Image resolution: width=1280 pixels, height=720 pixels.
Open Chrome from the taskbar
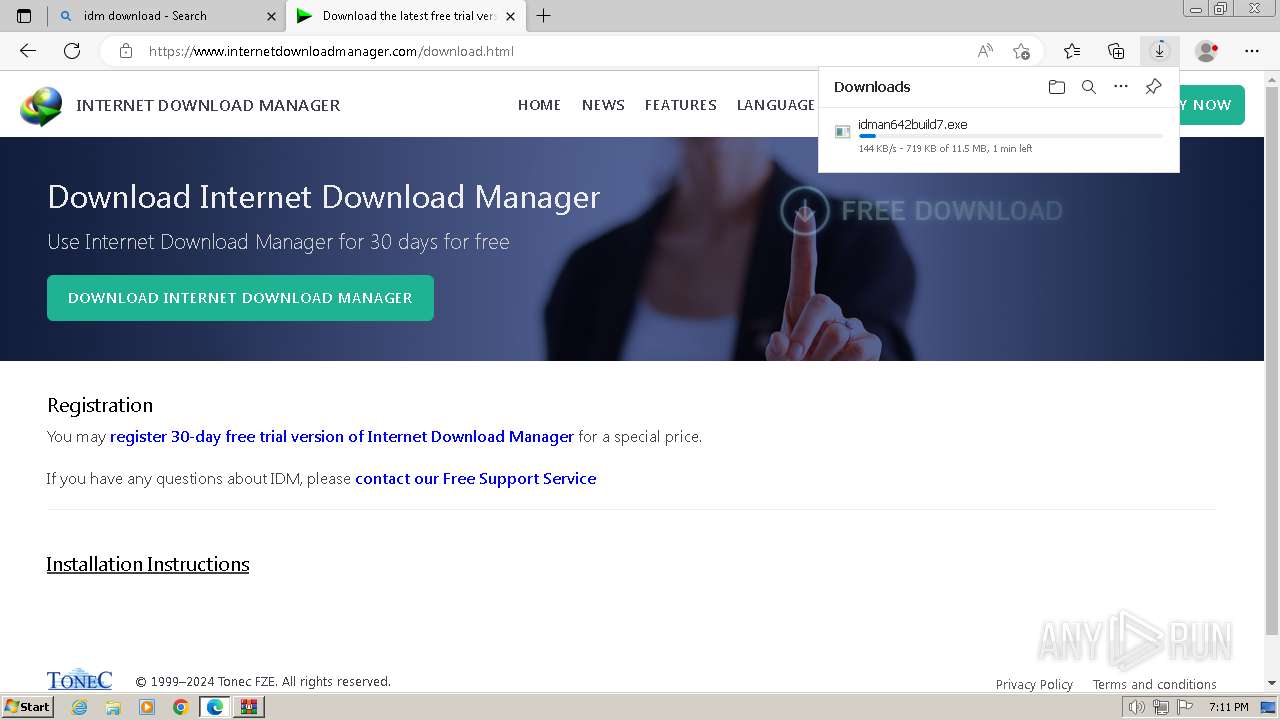pyautogui.click(x=180, y=707)
